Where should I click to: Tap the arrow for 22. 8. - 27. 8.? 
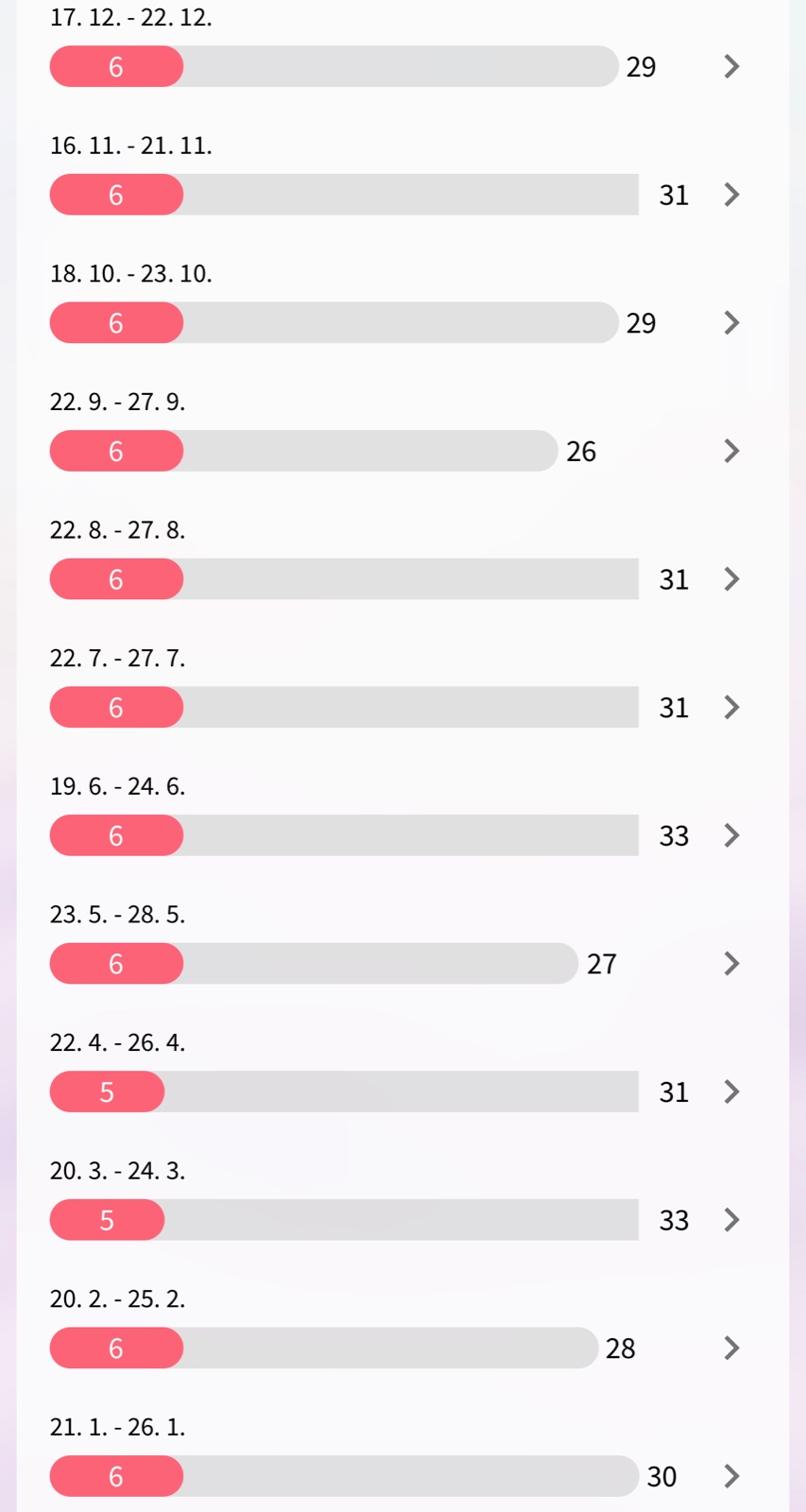[x=730, y=579]
